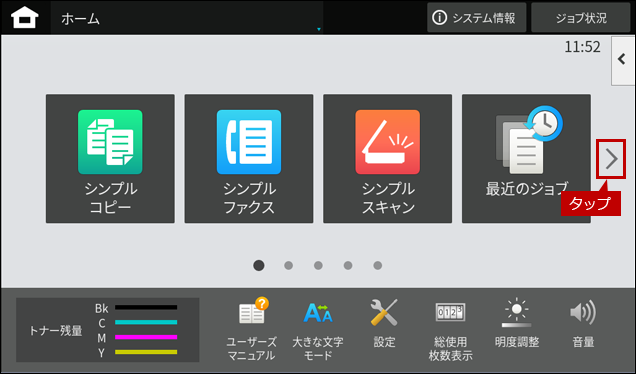Expand the ホーム title bar dropdown triangle
636x374 pixels.
tap(318, 29)
